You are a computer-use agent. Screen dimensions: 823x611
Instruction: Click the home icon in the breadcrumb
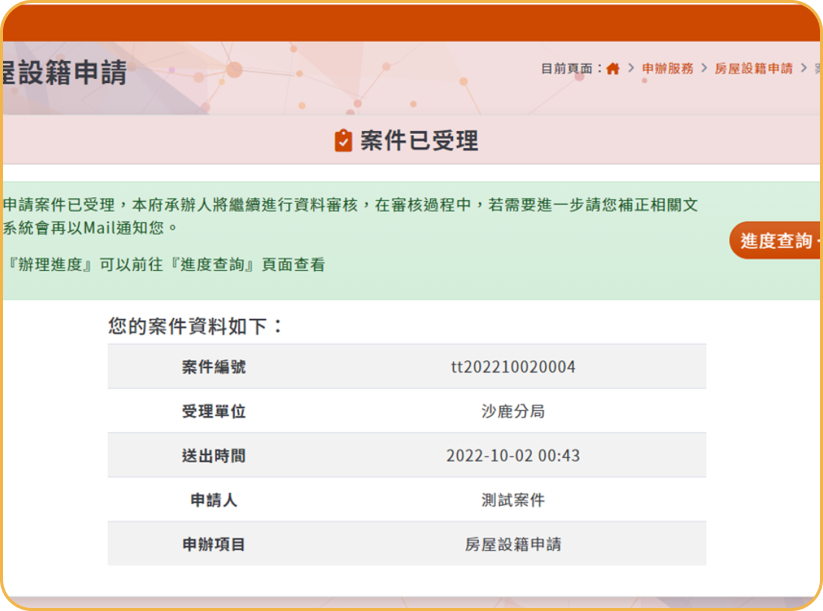613,69
